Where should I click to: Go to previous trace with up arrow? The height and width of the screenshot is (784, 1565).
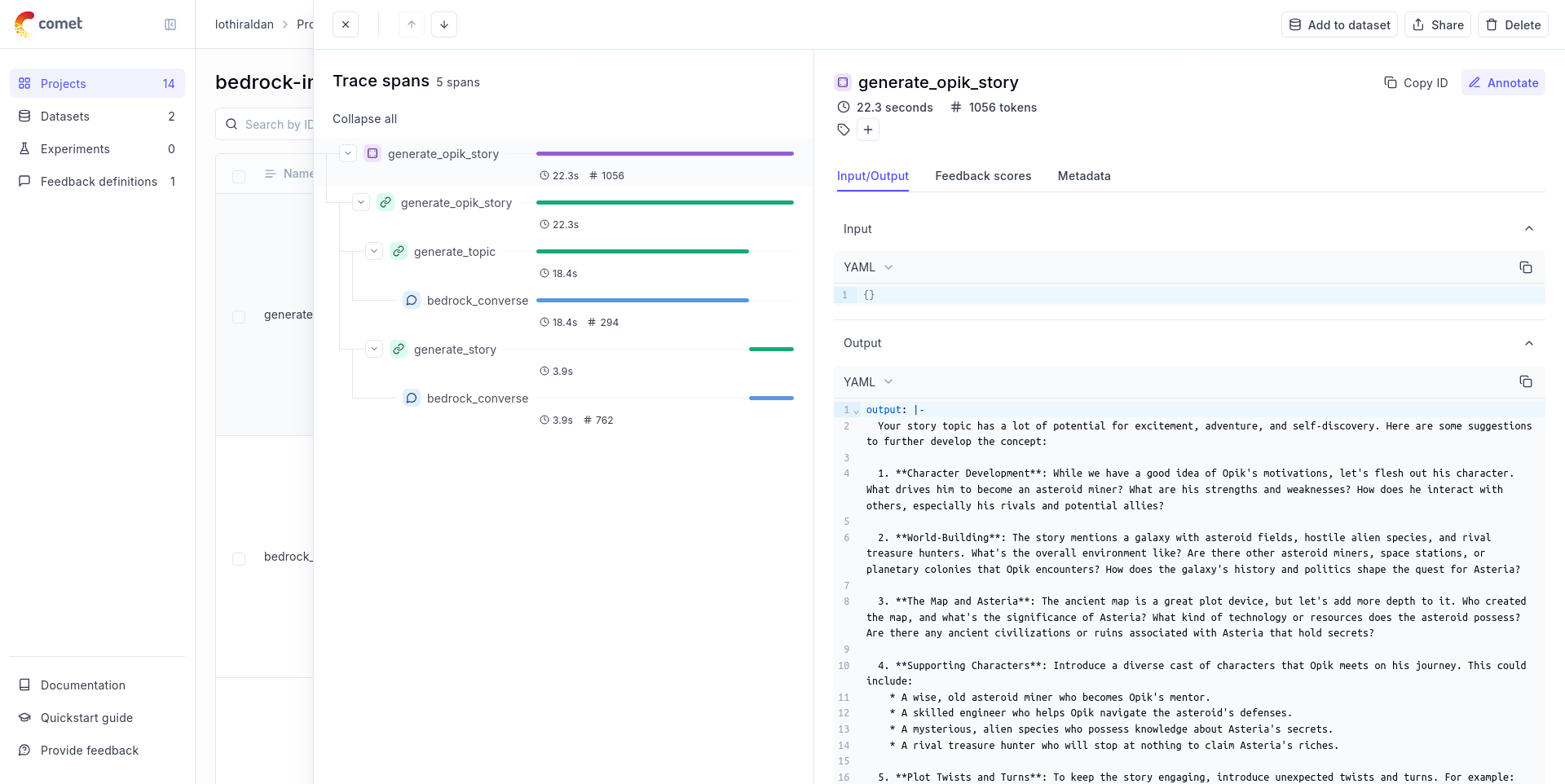(x=412, y=24)
